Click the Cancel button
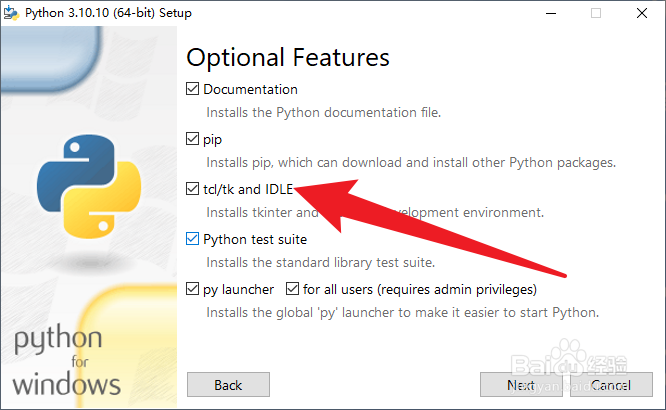666x410 pixels. click(611, 385)
